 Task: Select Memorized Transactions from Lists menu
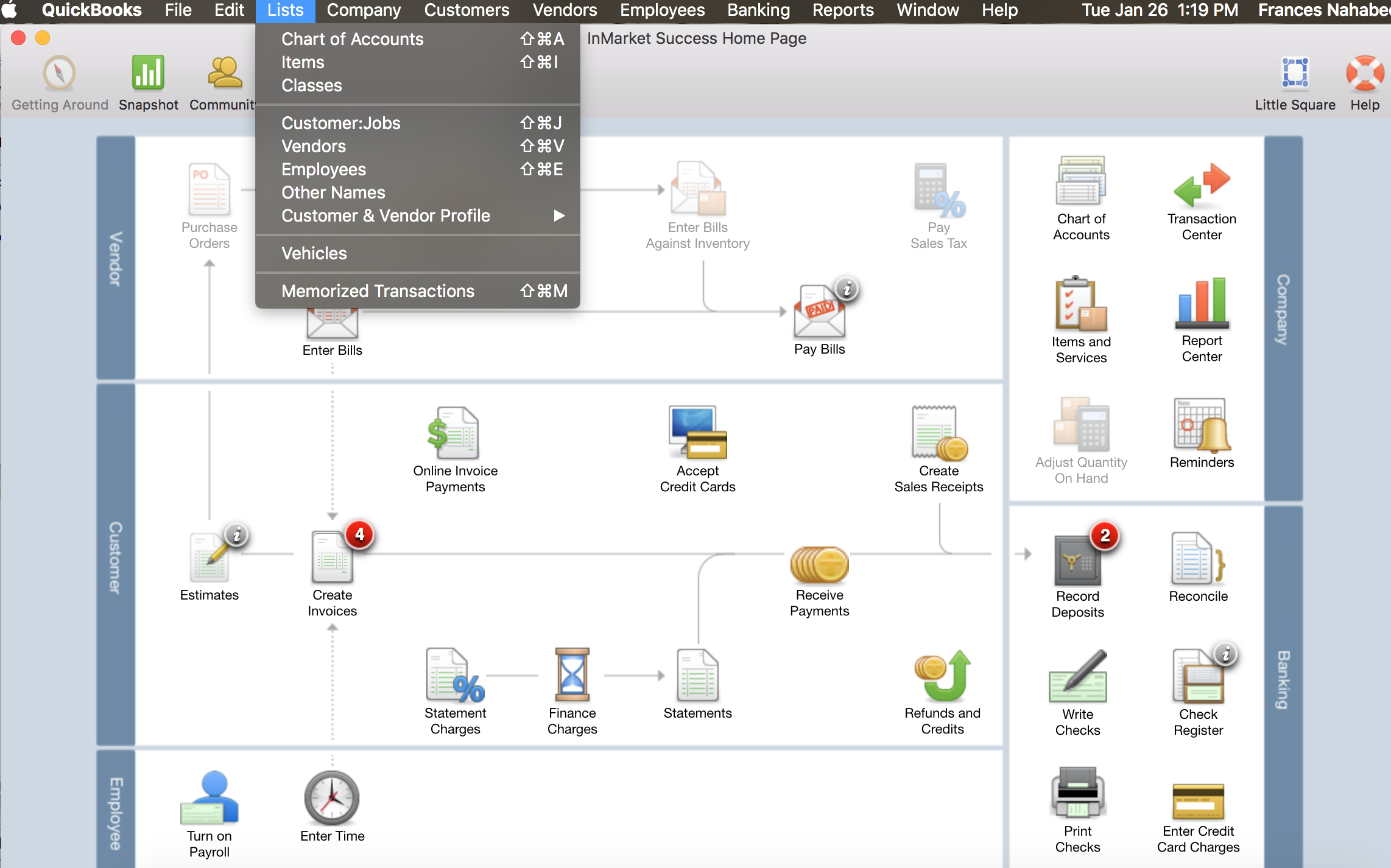(x=377, y=291)
